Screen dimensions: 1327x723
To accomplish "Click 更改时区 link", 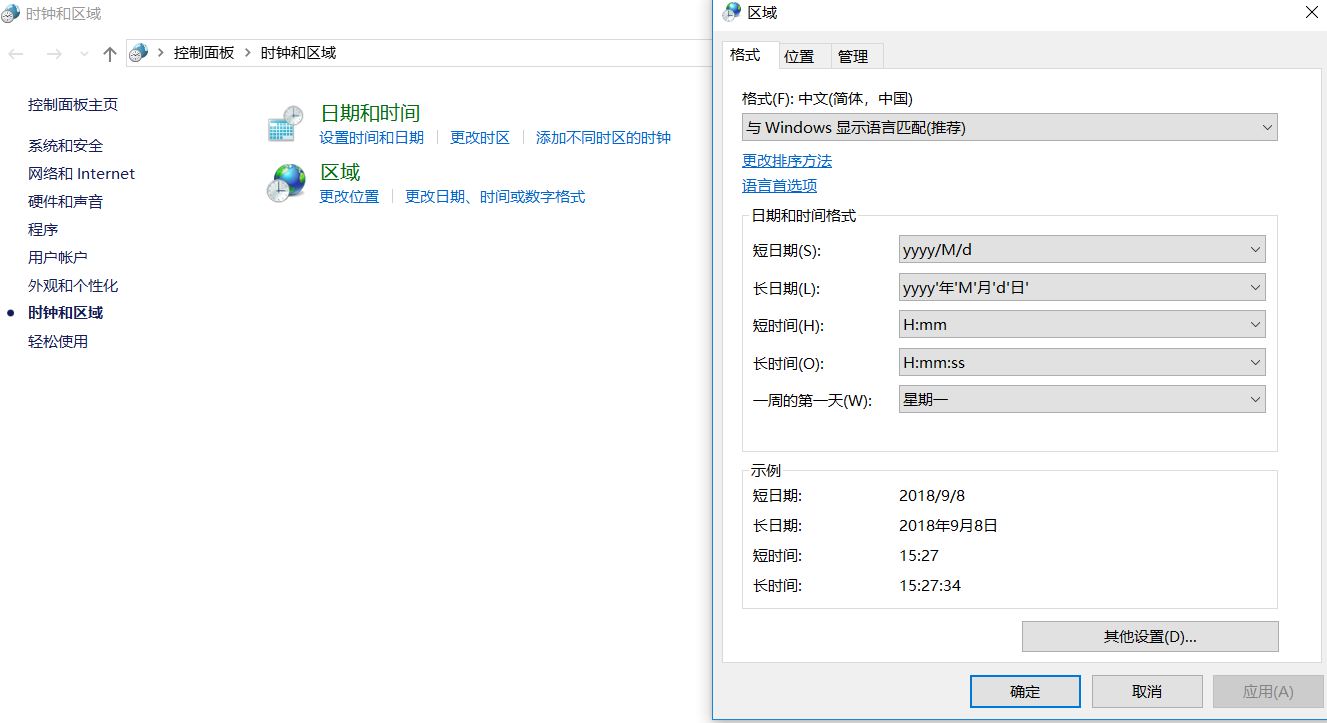I will click(x=480, y=138).
